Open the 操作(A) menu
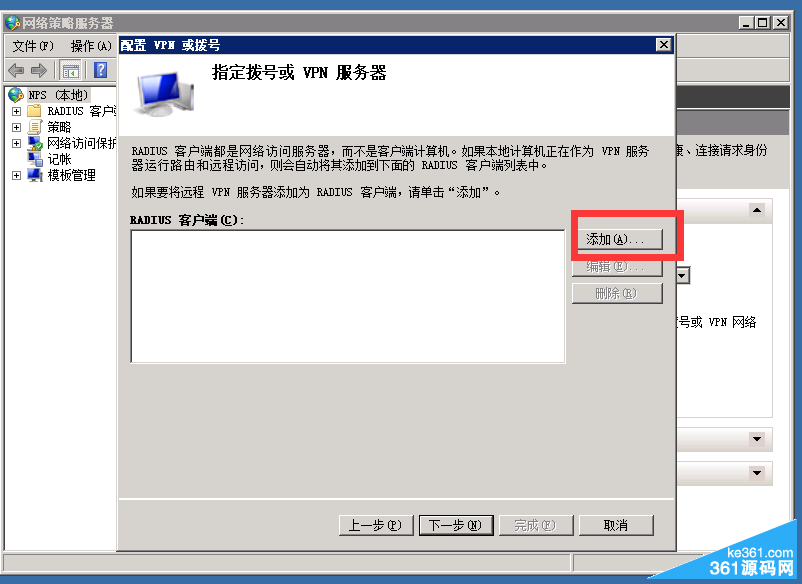This screenshot has width=802, height=584. coord(91,46)
